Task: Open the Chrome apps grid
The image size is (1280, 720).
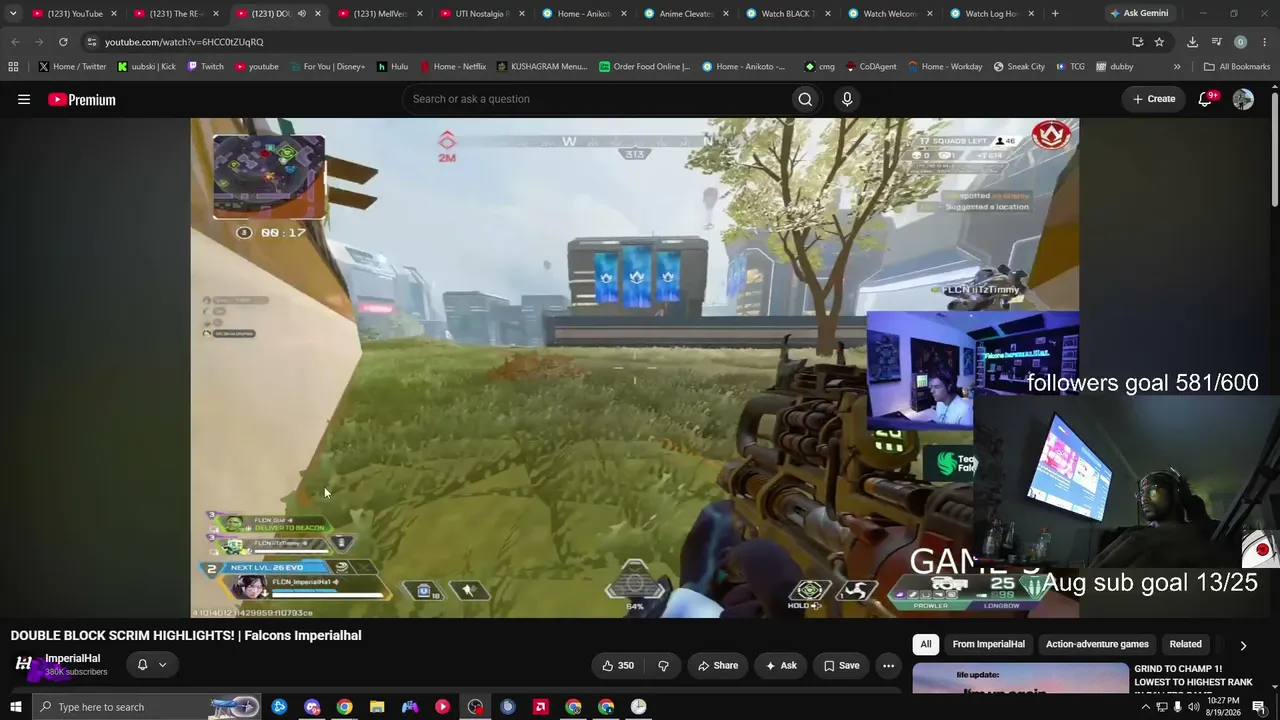Action: pos(13,67)
